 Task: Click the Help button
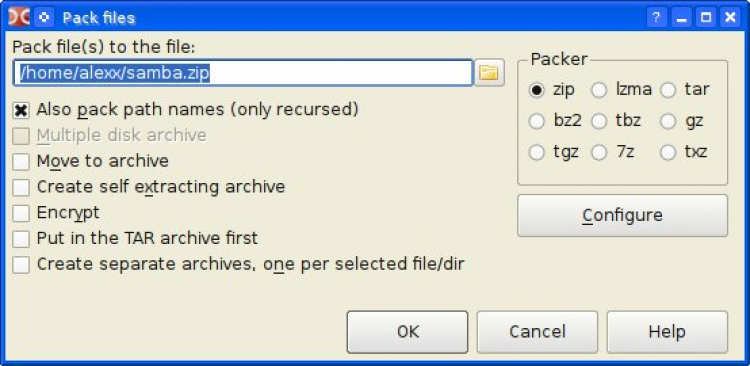[667, 332]
